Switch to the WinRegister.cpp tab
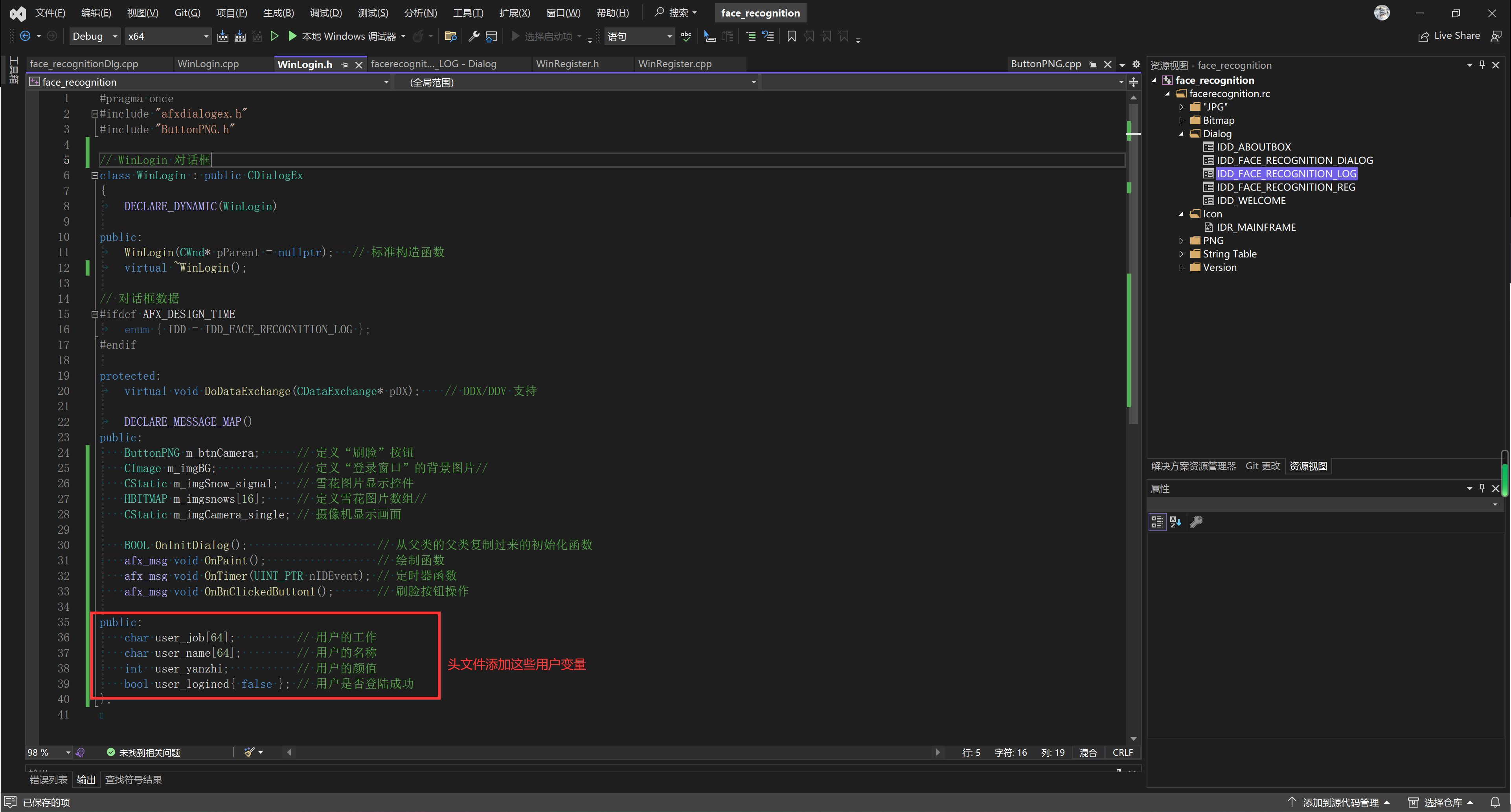This screenshot has height=812, width=1511. click(x=675, y=64)
